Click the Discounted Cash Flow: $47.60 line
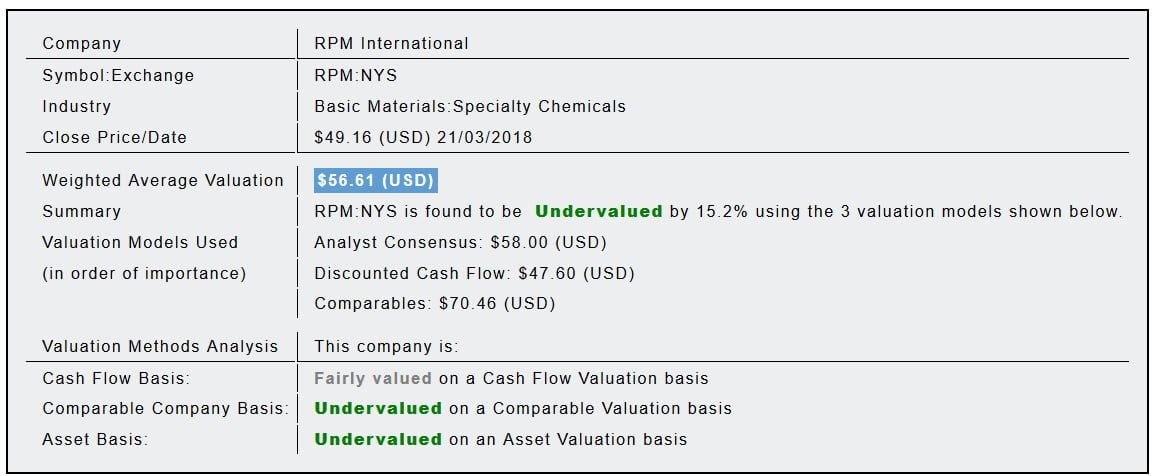 pyautogui.click(x=474, y=273)
